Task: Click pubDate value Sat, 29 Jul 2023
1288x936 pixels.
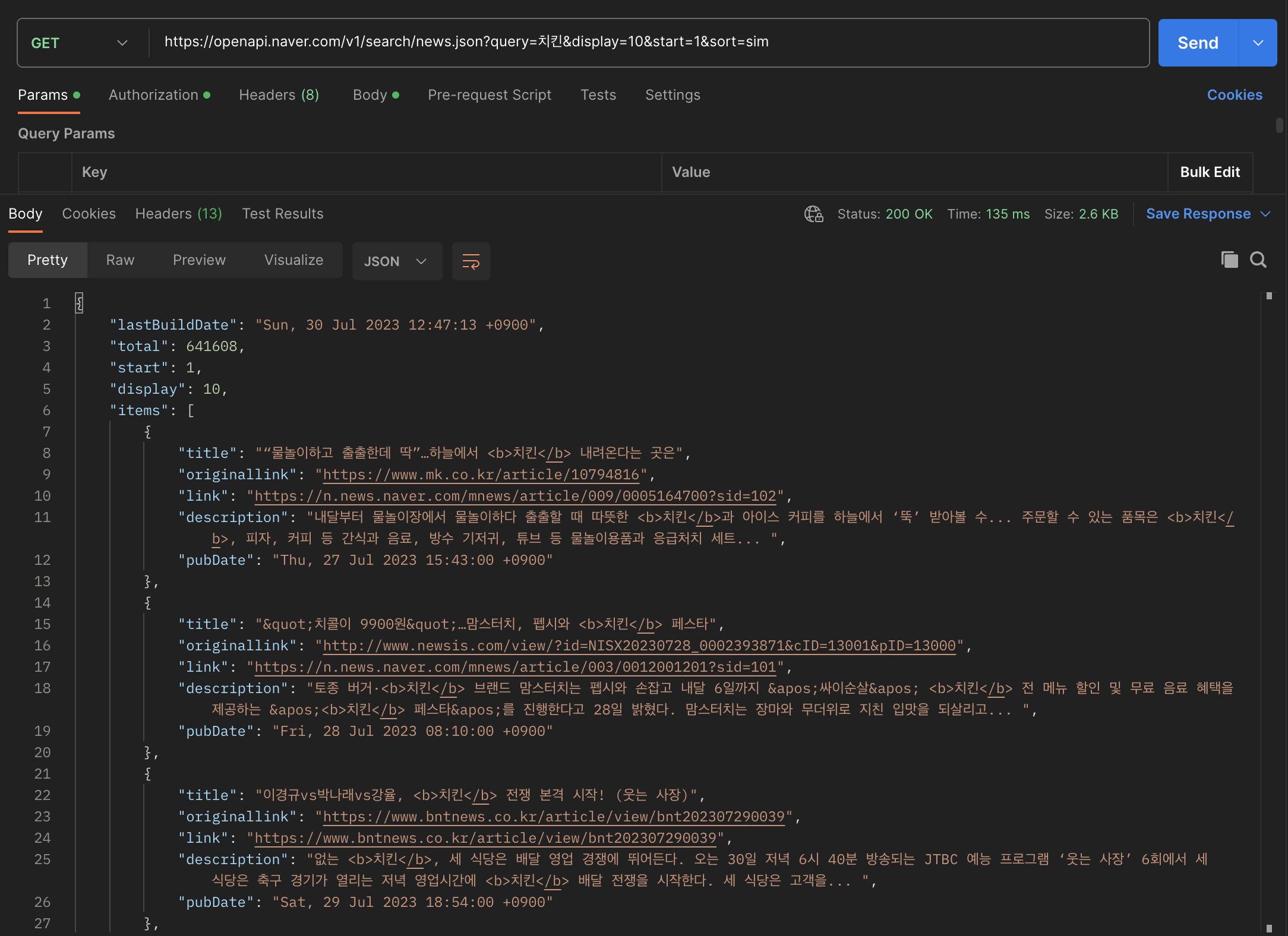Action: [x=412, y=902]
